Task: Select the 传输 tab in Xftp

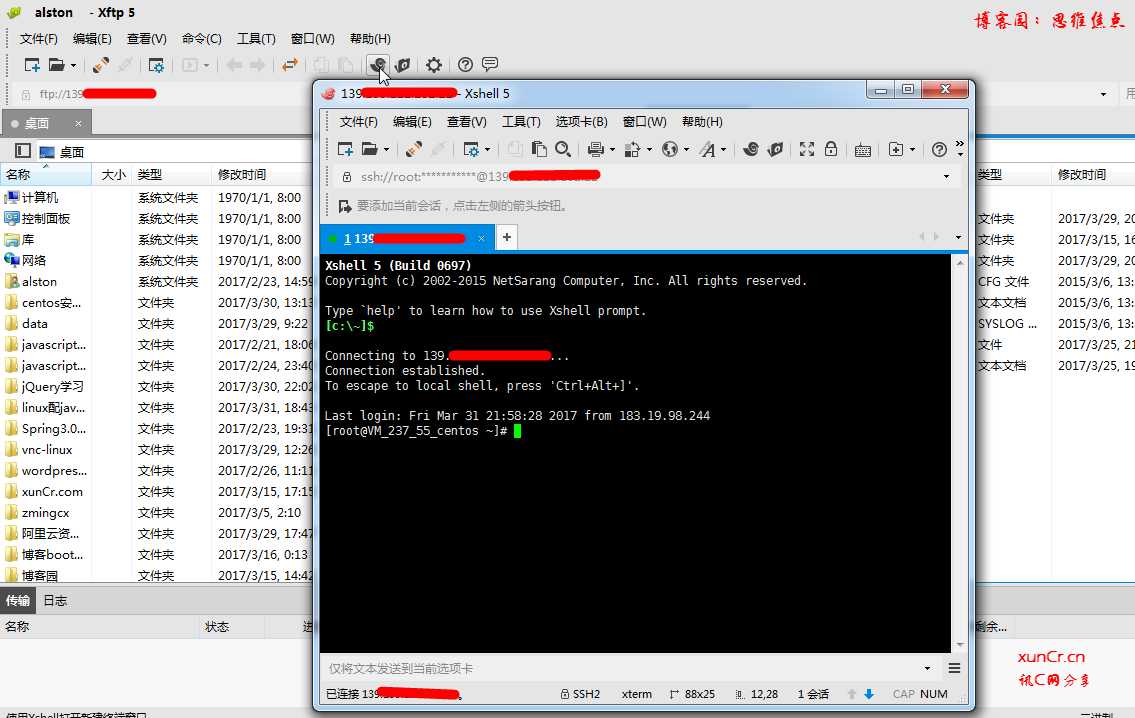Action: point(17,600)
